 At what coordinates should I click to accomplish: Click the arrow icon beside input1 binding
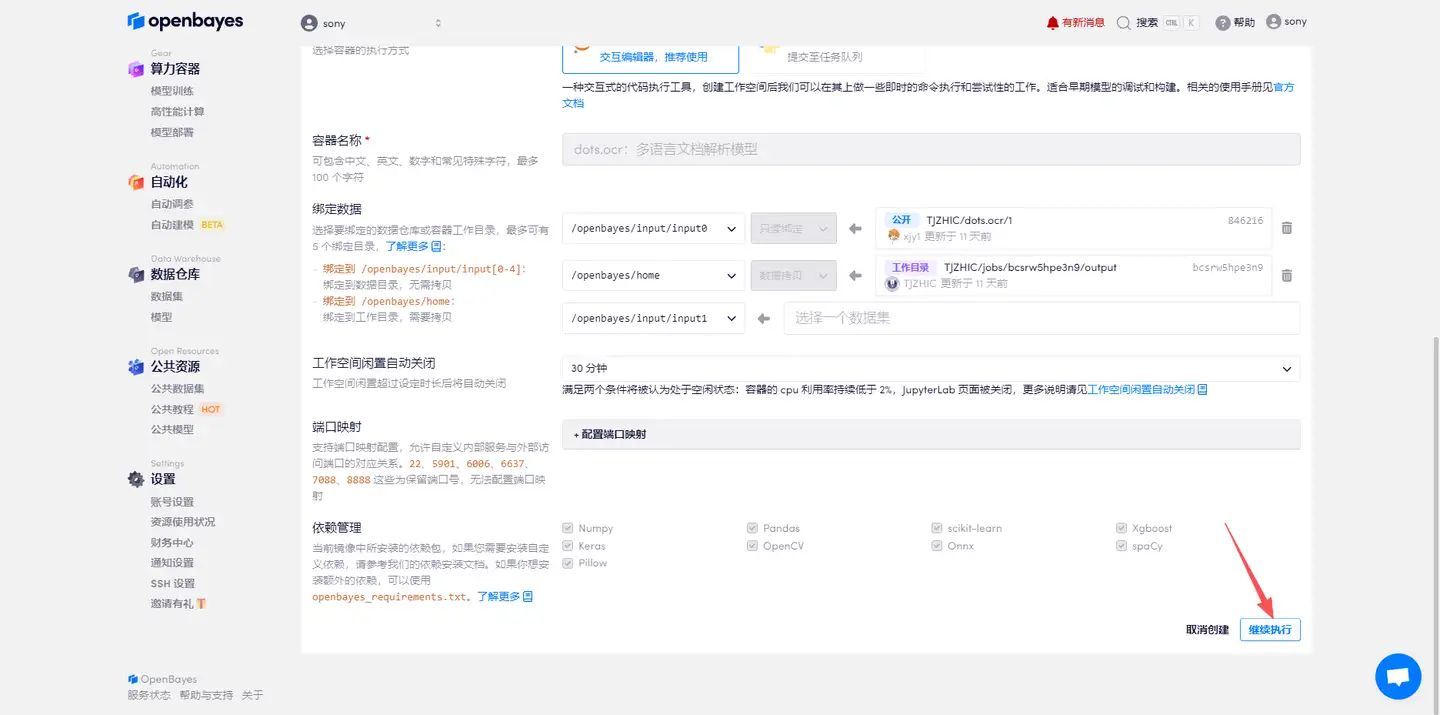764,318
